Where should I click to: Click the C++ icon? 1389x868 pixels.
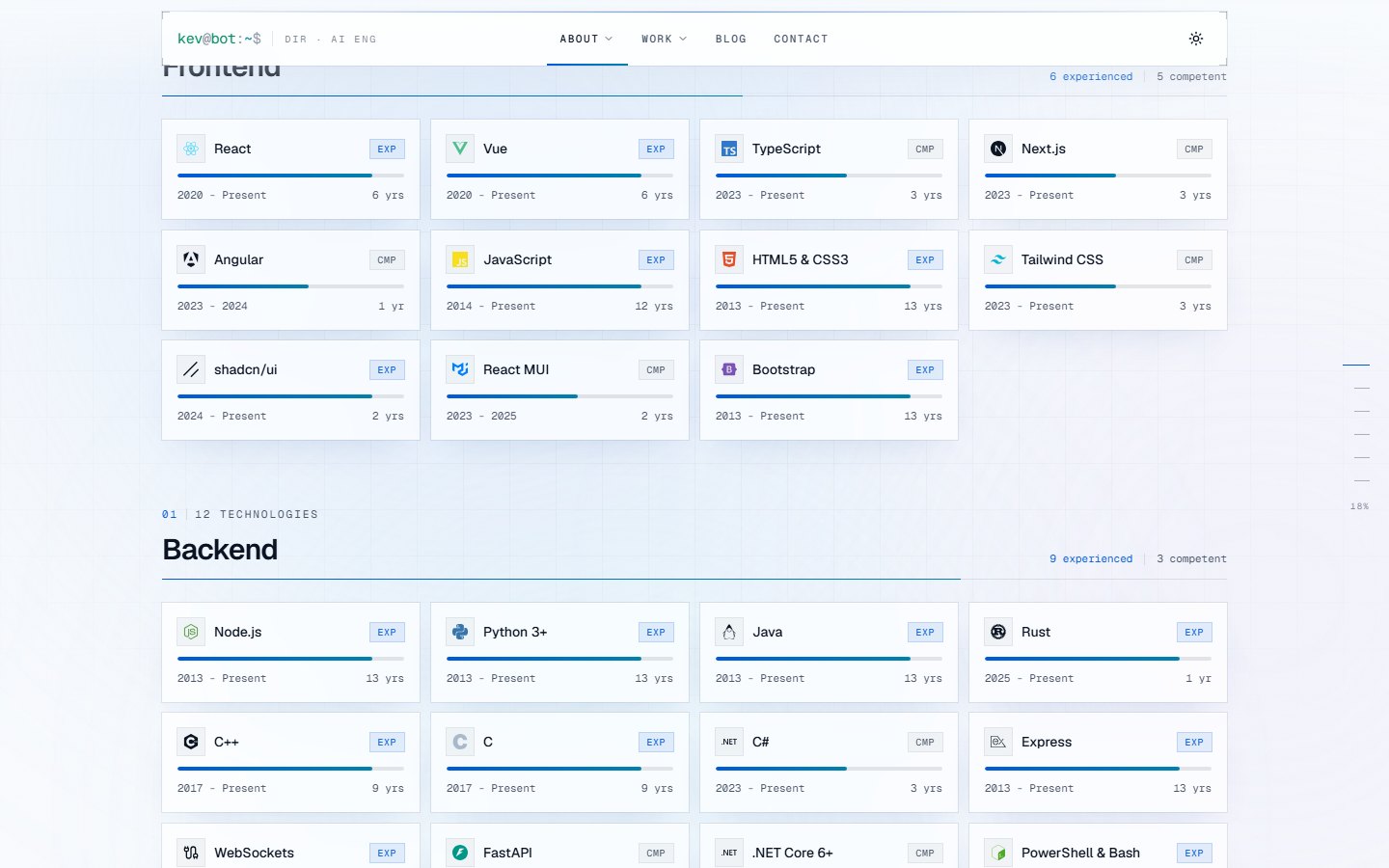(191, 742)
